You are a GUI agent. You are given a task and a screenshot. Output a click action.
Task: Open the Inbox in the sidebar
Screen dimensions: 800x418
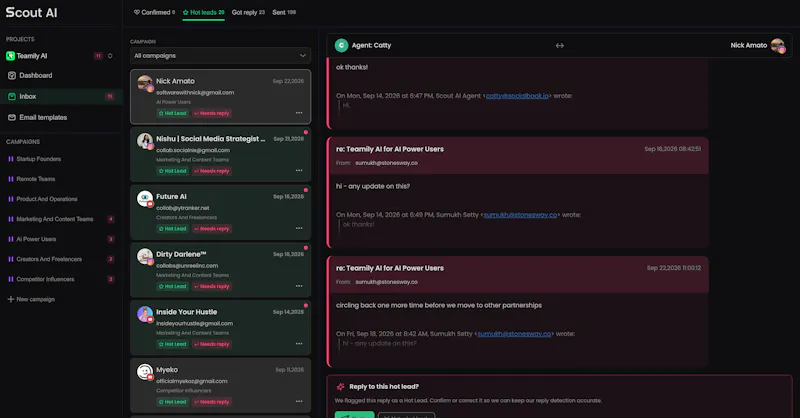click(61, 96)
